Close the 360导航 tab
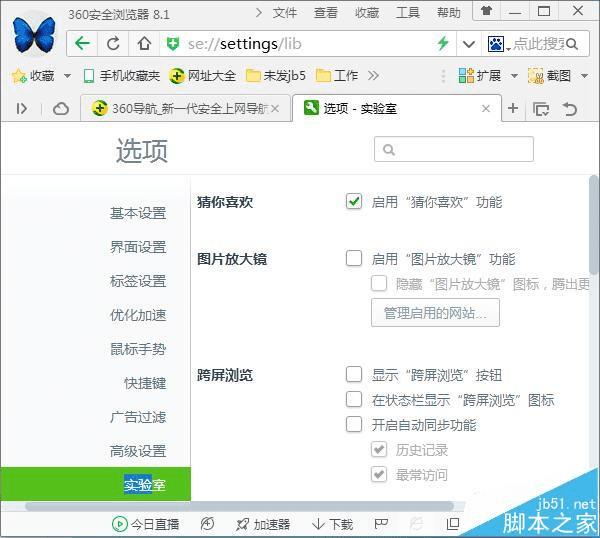 (x=275, y=109)
